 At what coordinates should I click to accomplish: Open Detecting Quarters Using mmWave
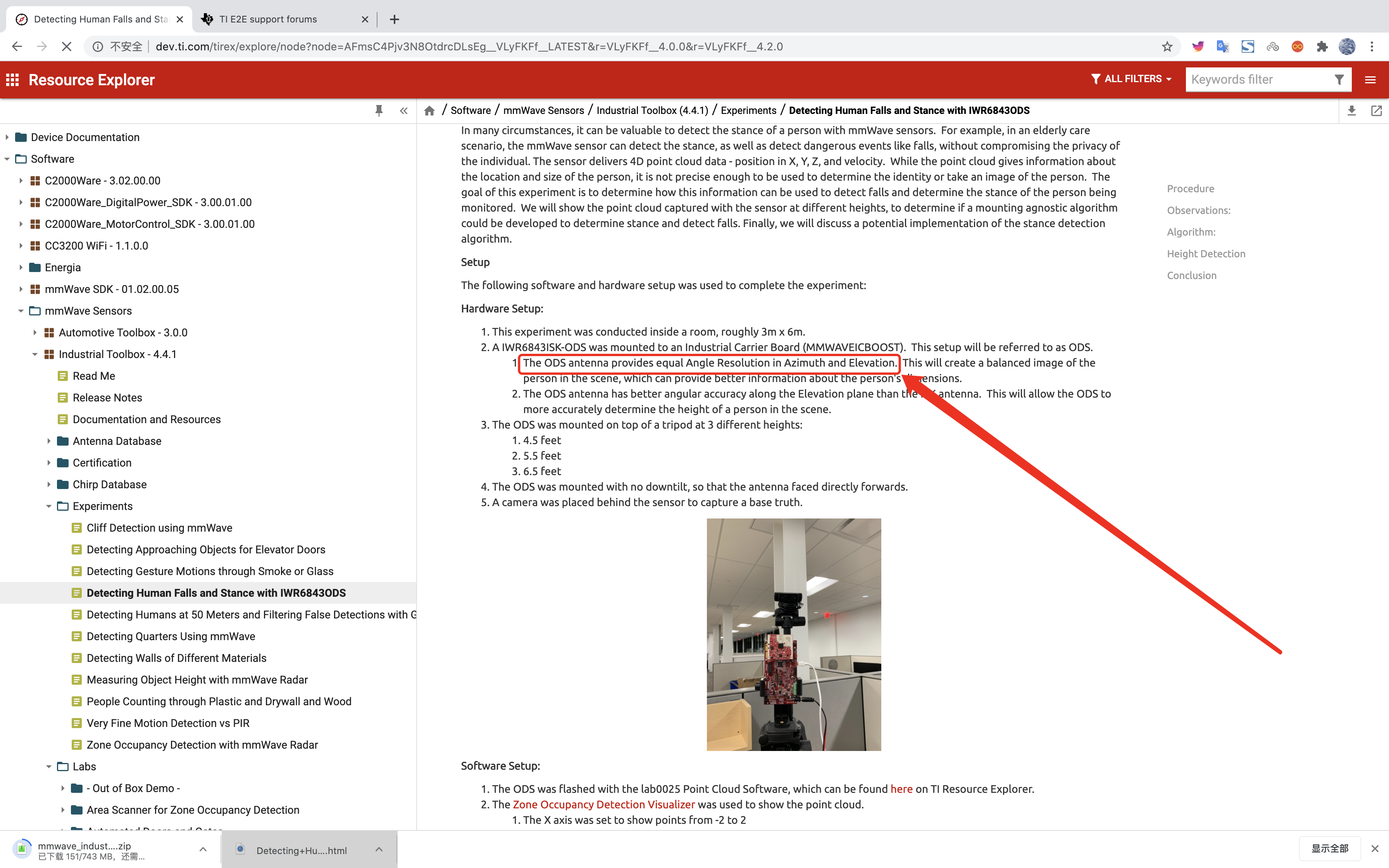[171, 637]
